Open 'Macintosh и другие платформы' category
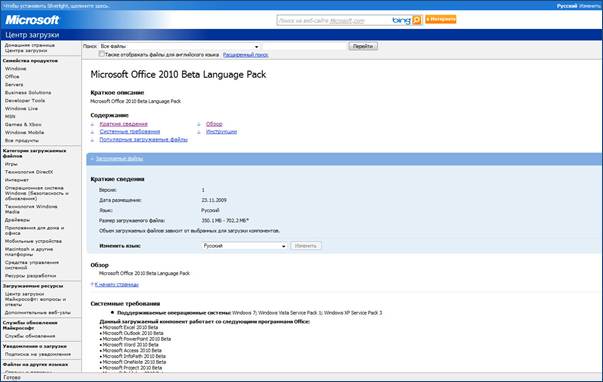This screenshot has height=382, width=603. [x=29, y=252]
